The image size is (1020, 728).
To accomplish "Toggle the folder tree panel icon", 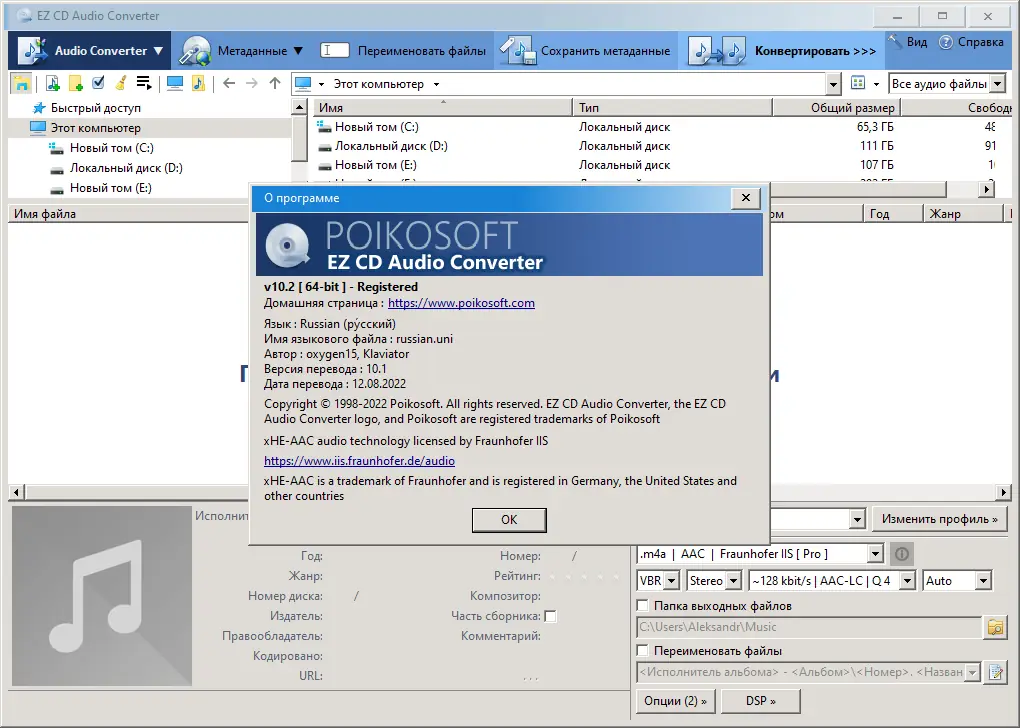I will click(21, 84).
